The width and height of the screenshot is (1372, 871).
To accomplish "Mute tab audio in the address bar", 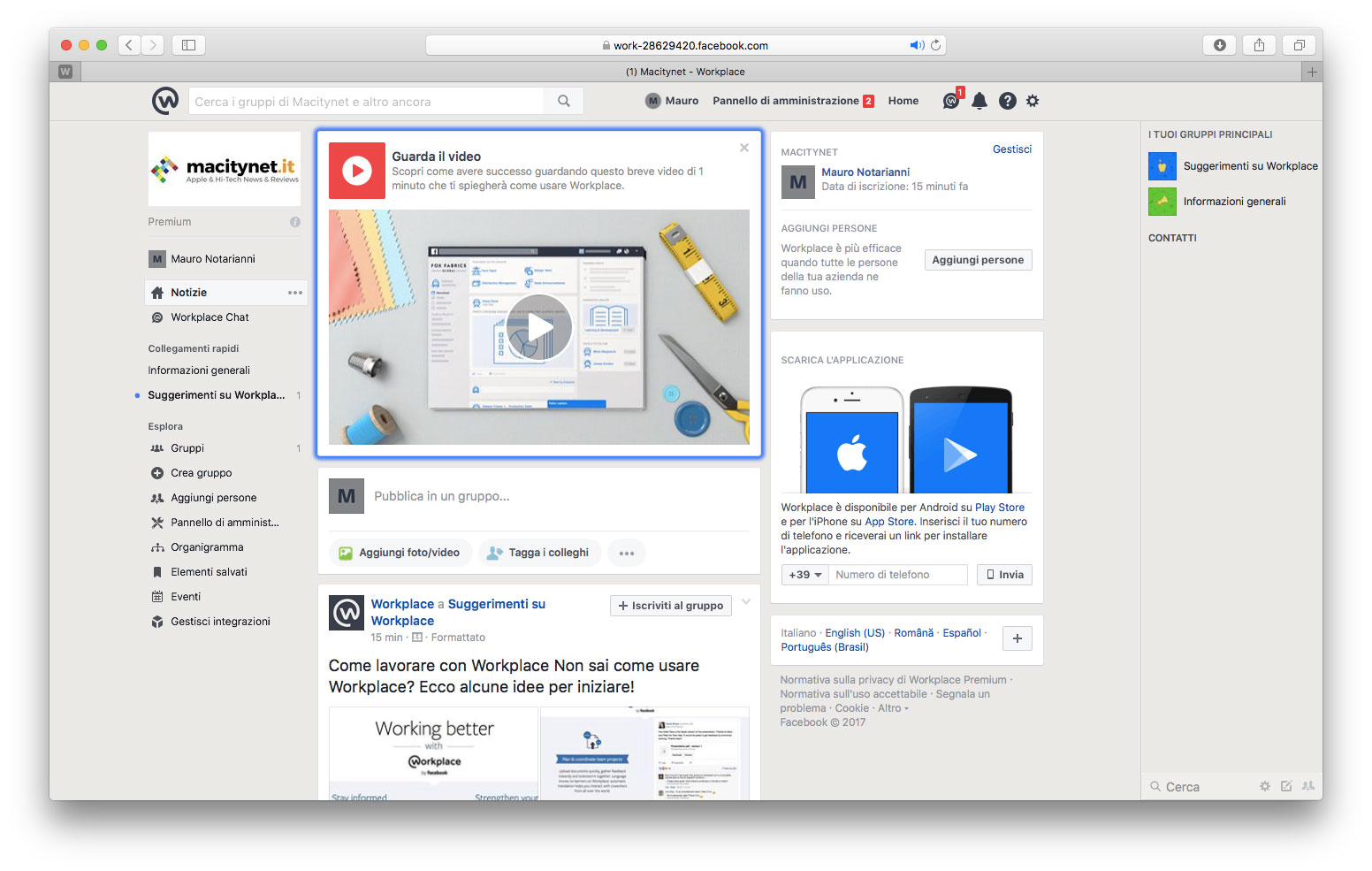I will [917, 45].
